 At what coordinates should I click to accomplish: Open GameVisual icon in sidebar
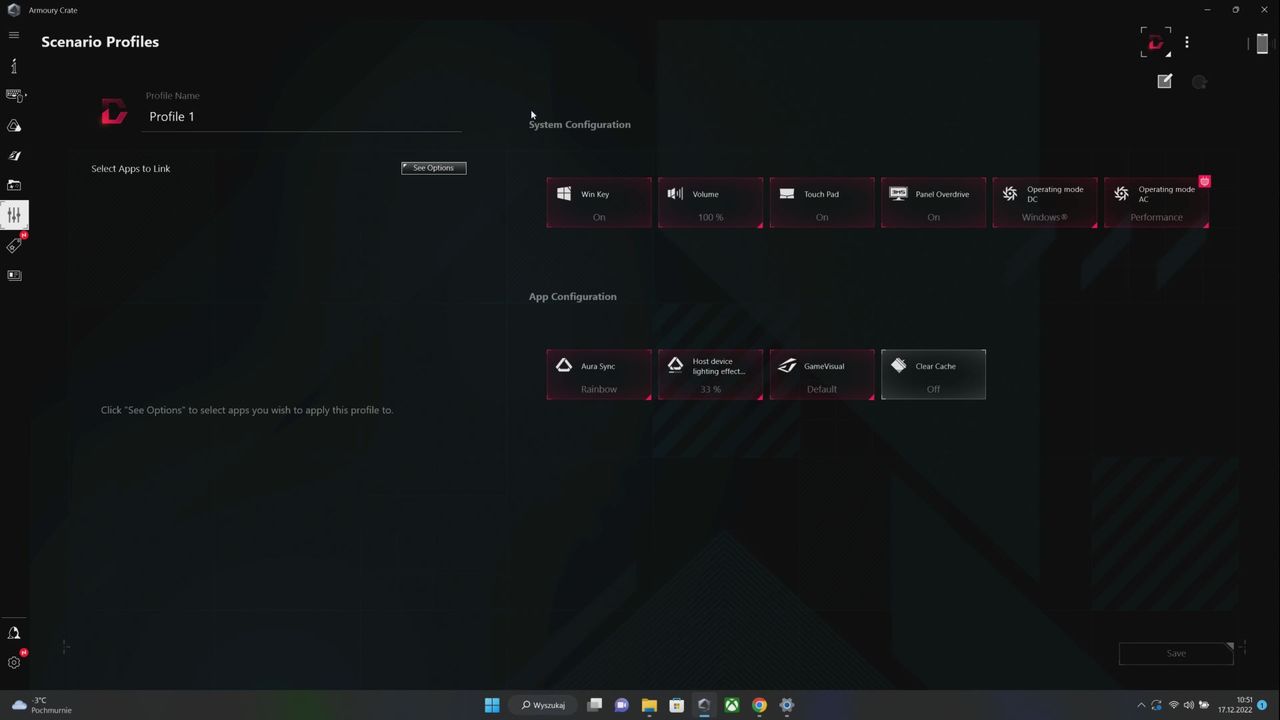[x=14, y=156]
